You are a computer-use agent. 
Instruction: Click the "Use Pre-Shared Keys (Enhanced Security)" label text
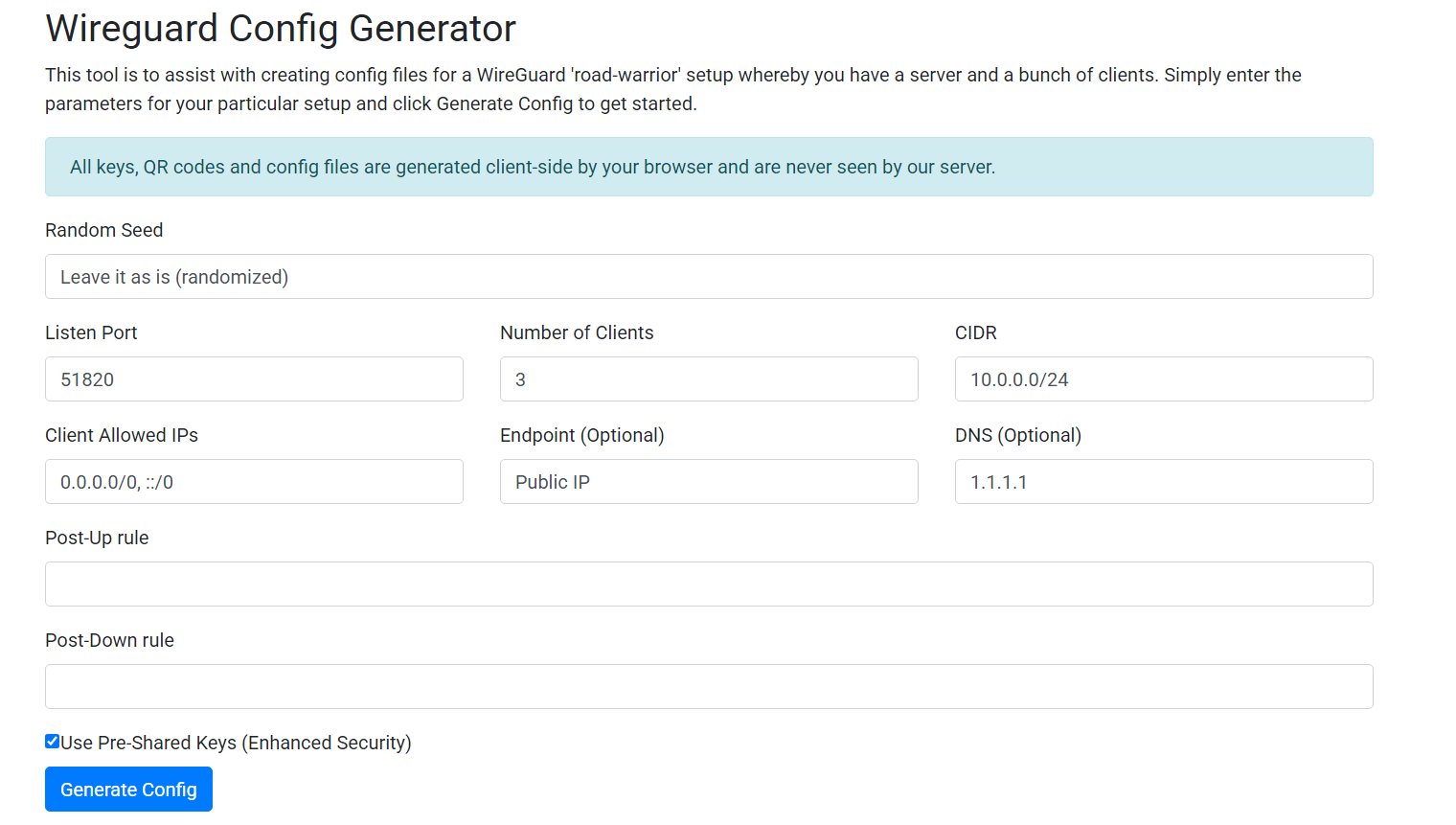click(236, 743)
